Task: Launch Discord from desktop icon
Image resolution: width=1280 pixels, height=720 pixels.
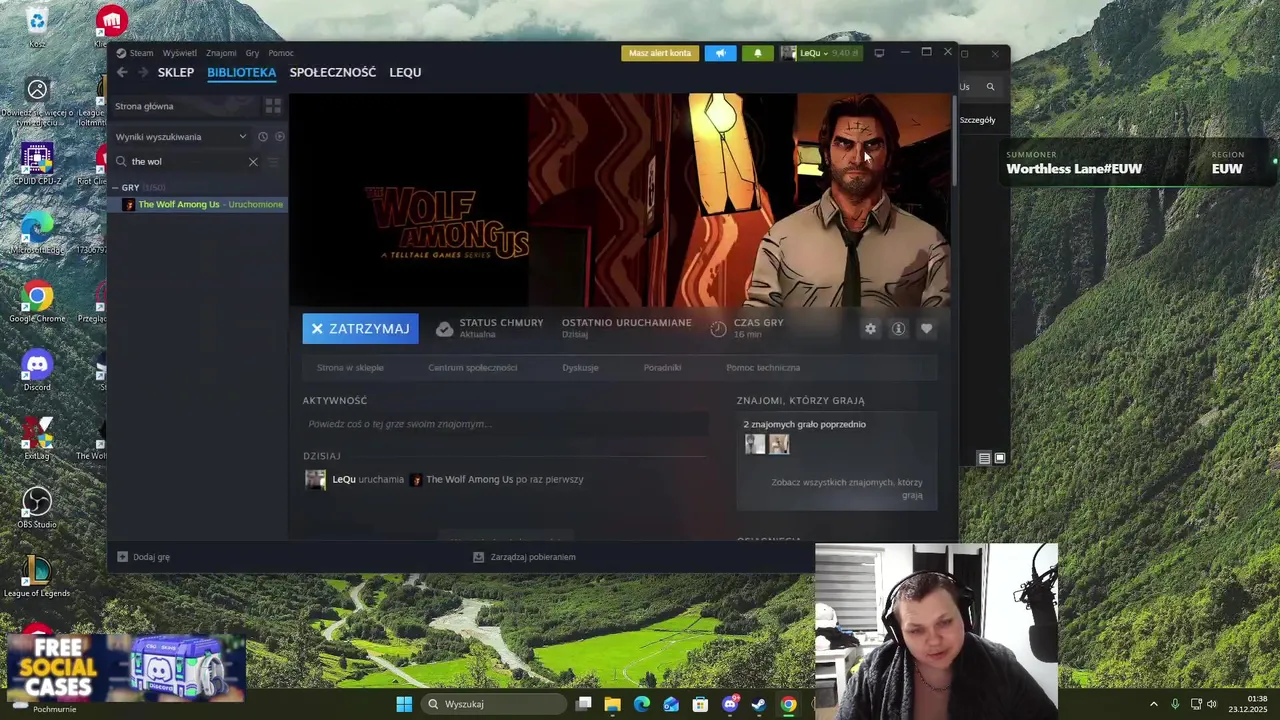Action: click(x=37, y=370)
